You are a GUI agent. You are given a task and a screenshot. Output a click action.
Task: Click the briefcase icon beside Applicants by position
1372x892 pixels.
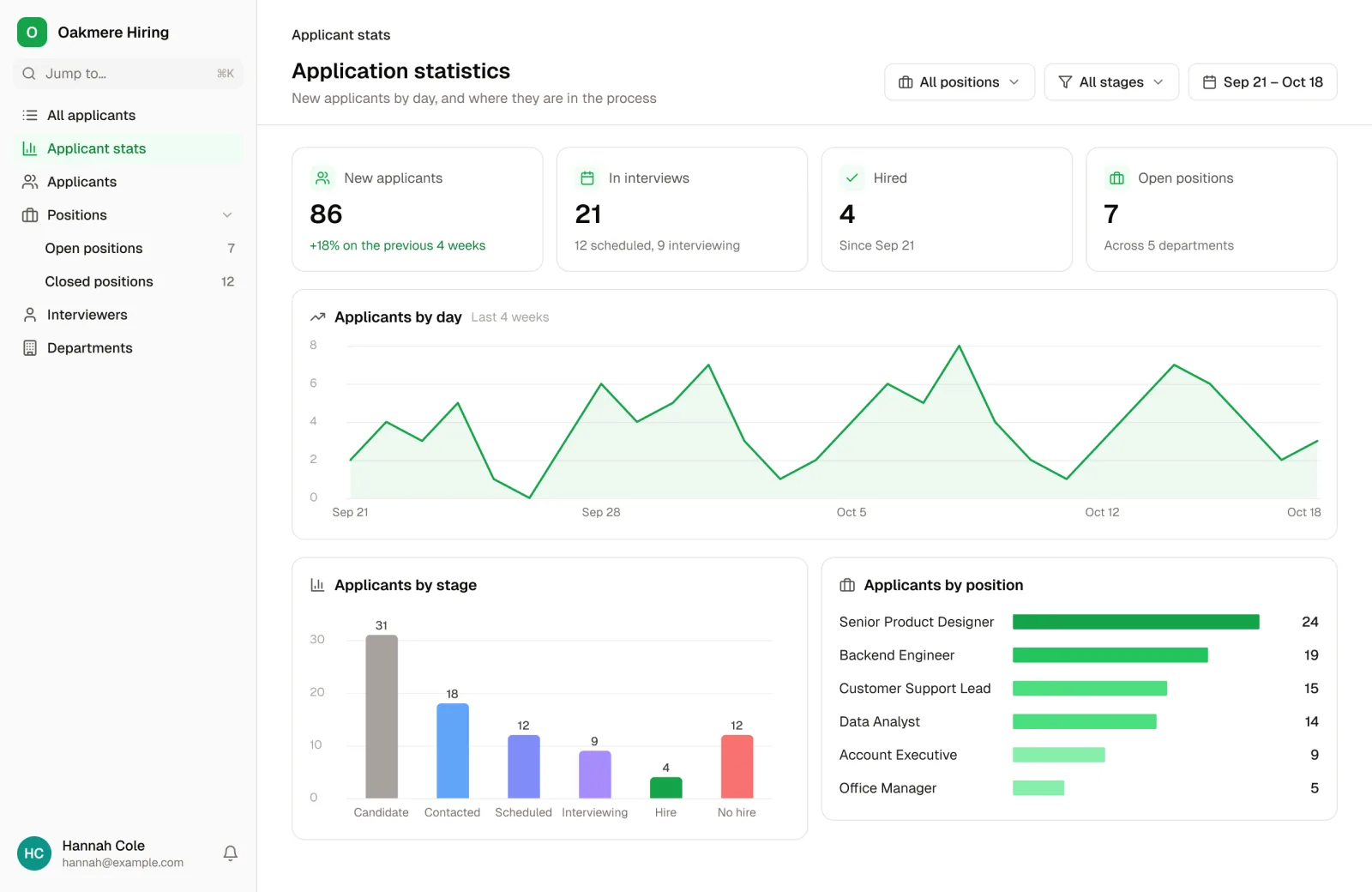pyautogui.click(x=847, y=585)
